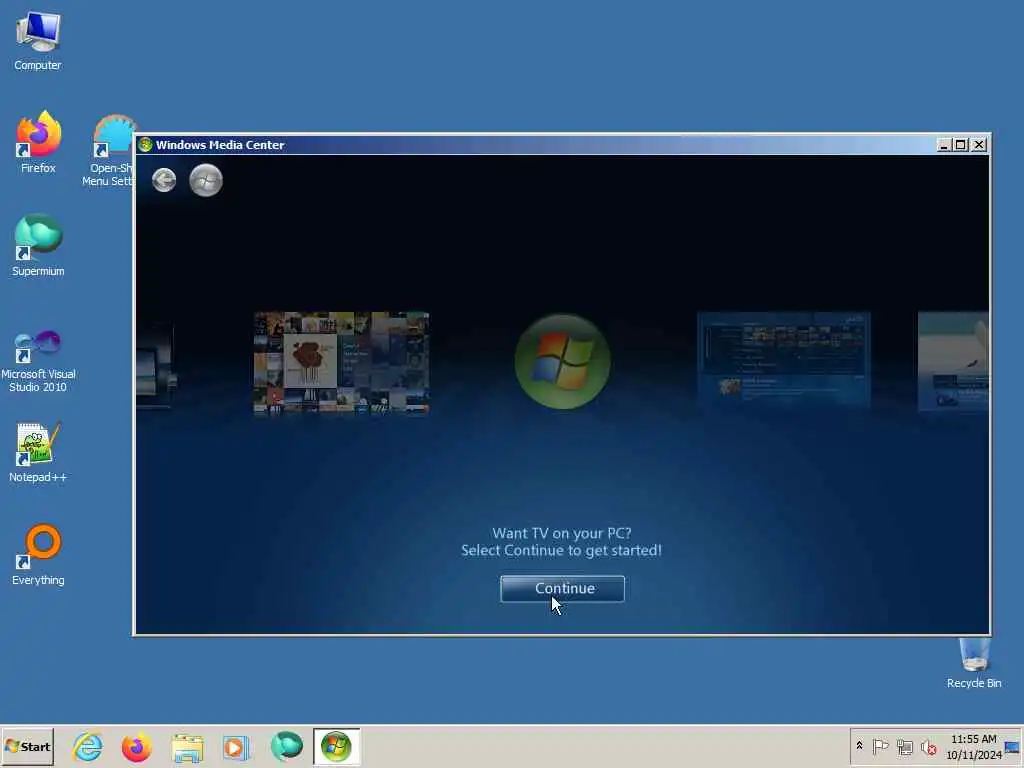This screenshot has width=1024, height=768.
Task: Open the network tray icon
Action: coord(904,747)
